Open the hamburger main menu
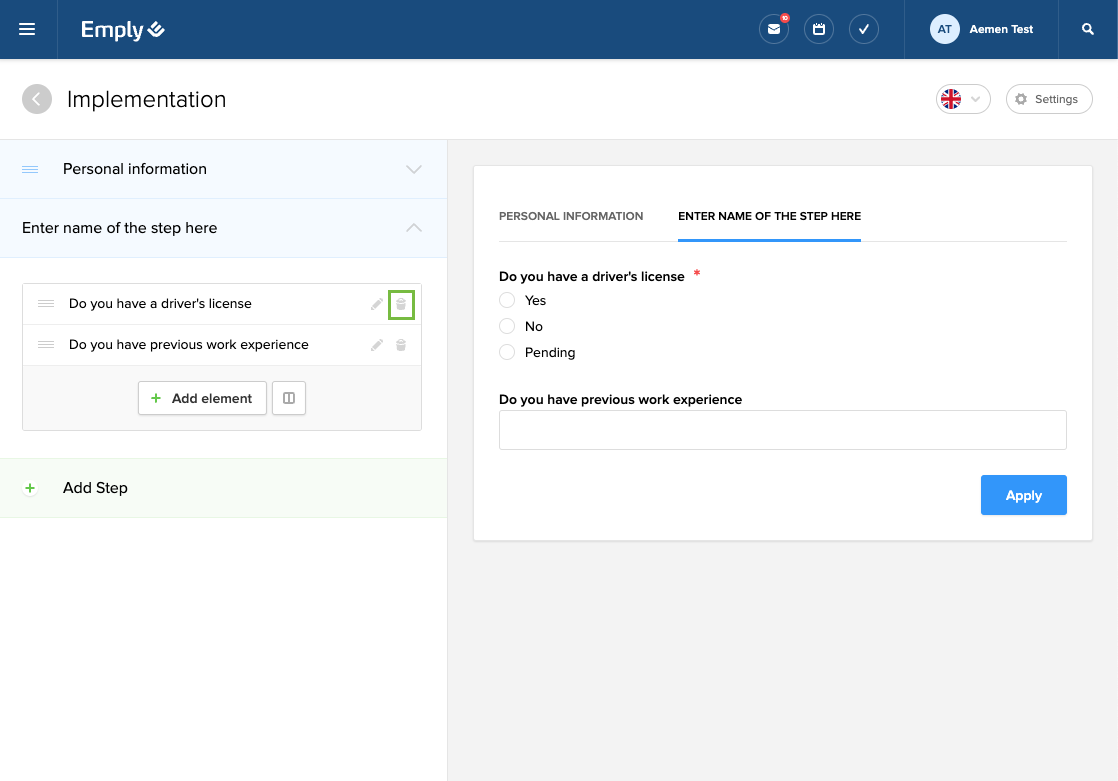 (x=27, y=29)
